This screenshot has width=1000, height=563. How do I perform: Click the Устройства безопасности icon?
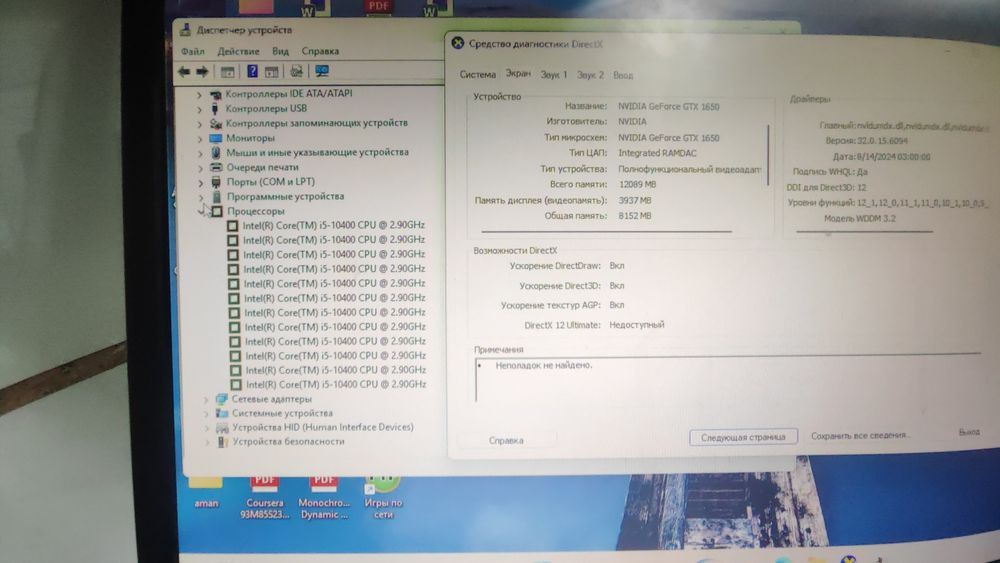(223, 441)
